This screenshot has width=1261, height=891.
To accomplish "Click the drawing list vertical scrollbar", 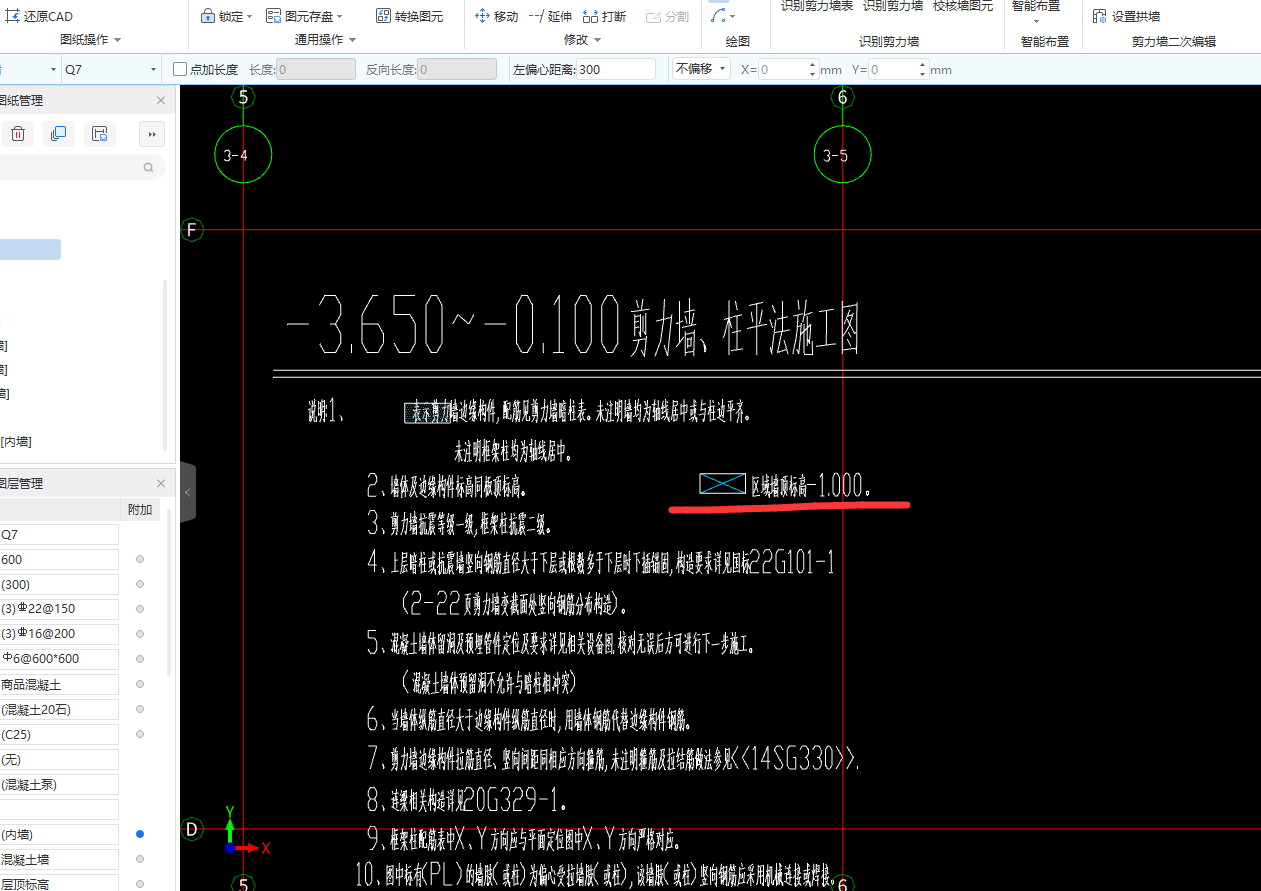I will click(x=166, y=365).
